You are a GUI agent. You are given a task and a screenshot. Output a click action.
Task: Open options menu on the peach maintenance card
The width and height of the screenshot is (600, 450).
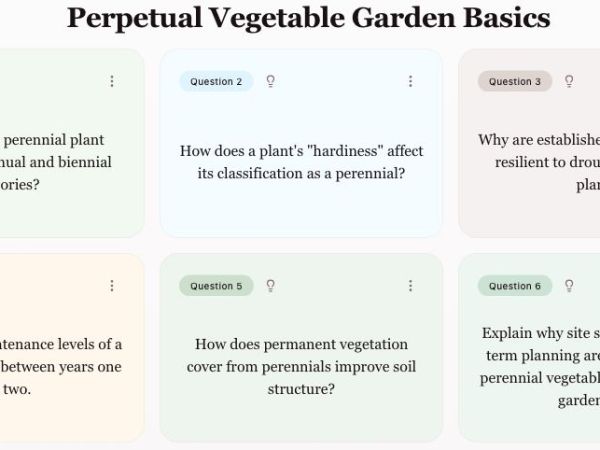tap(111, 286)
